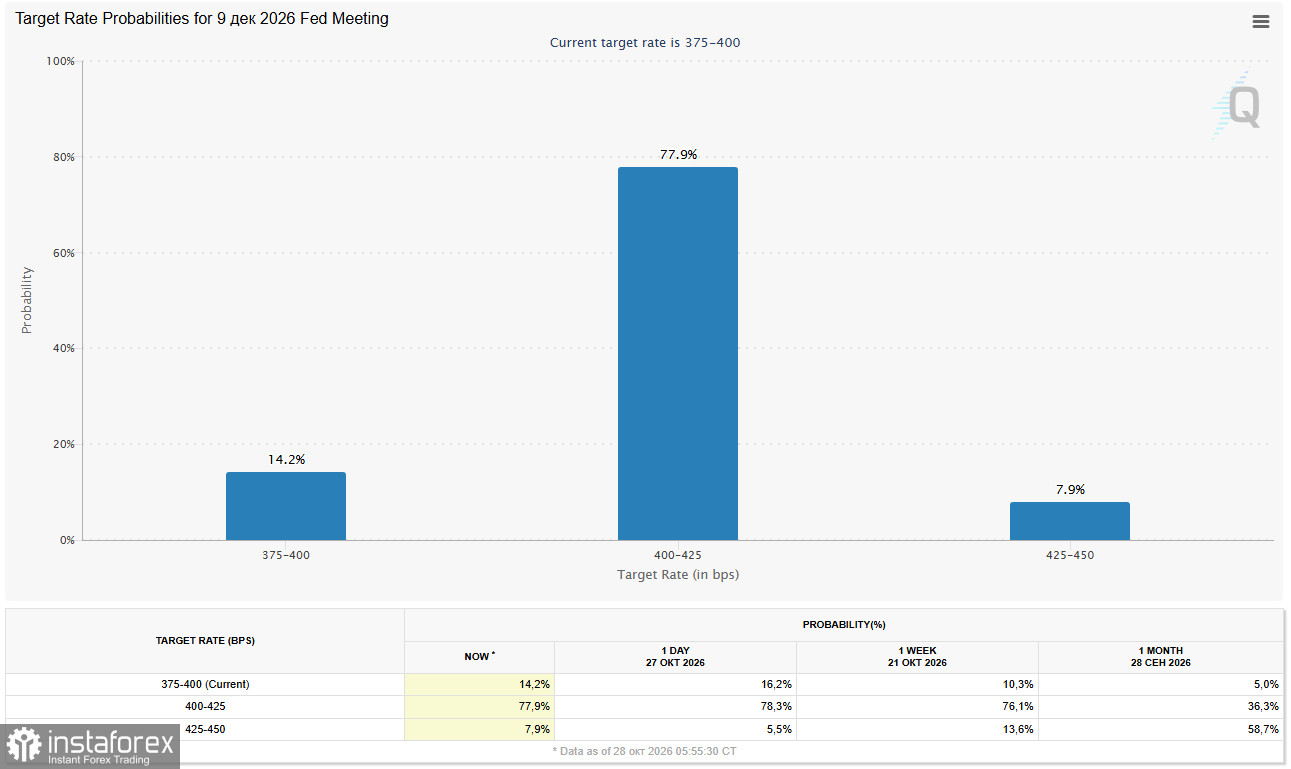The width and height of the screenshot is (1291, 769).
Task: Click the NOW column header
Action: pyautogui.click(x=479, y=657)
